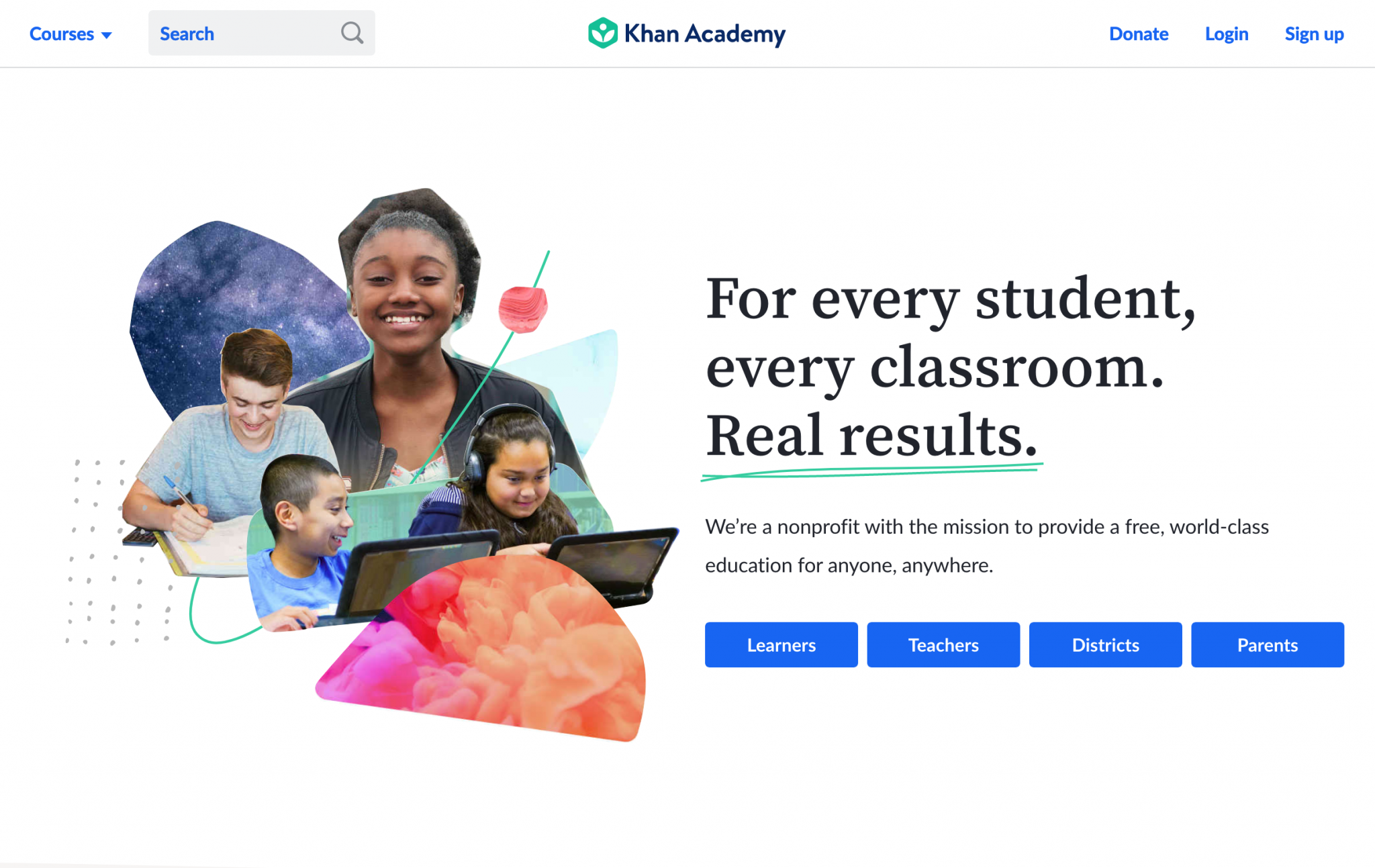1375x868 pixels.
Task: Click the Learners call-to-action button
Action: (781, 644)
